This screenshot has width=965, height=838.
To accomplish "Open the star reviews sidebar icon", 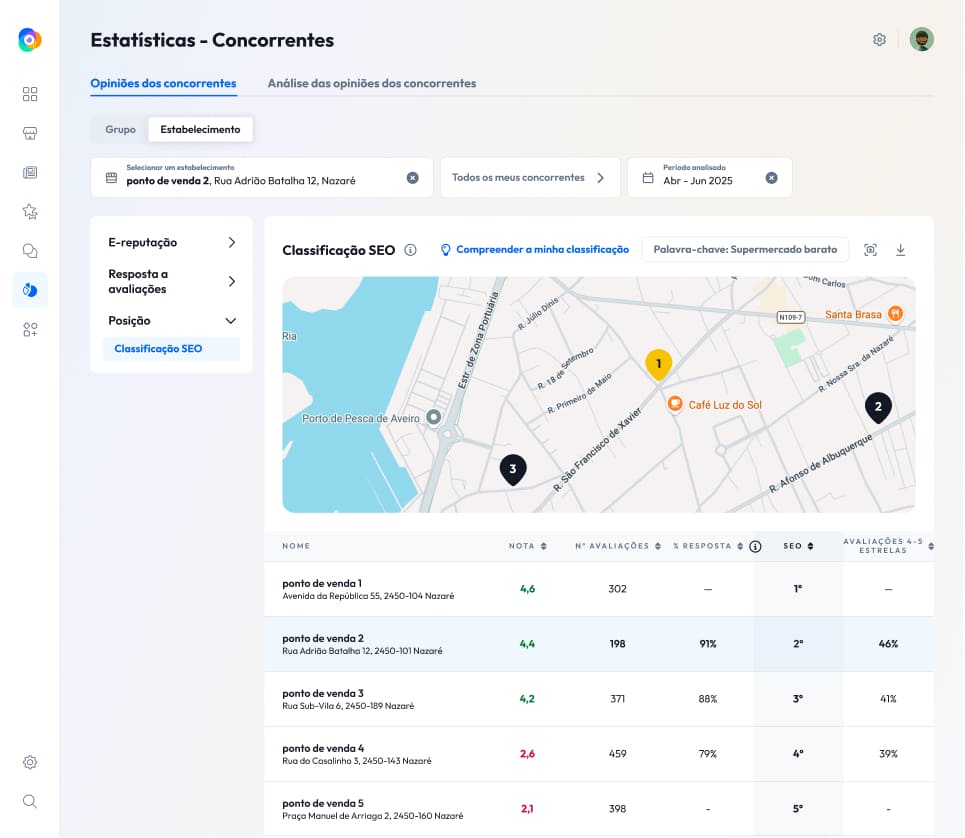I will pos(30,212).
